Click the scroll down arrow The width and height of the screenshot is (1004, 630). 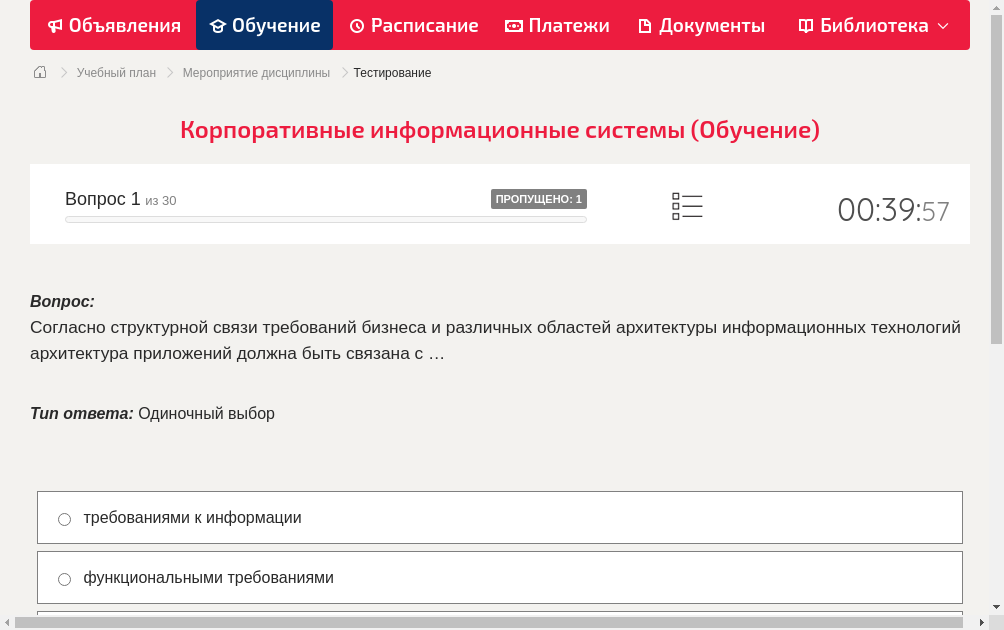(996, 606)
